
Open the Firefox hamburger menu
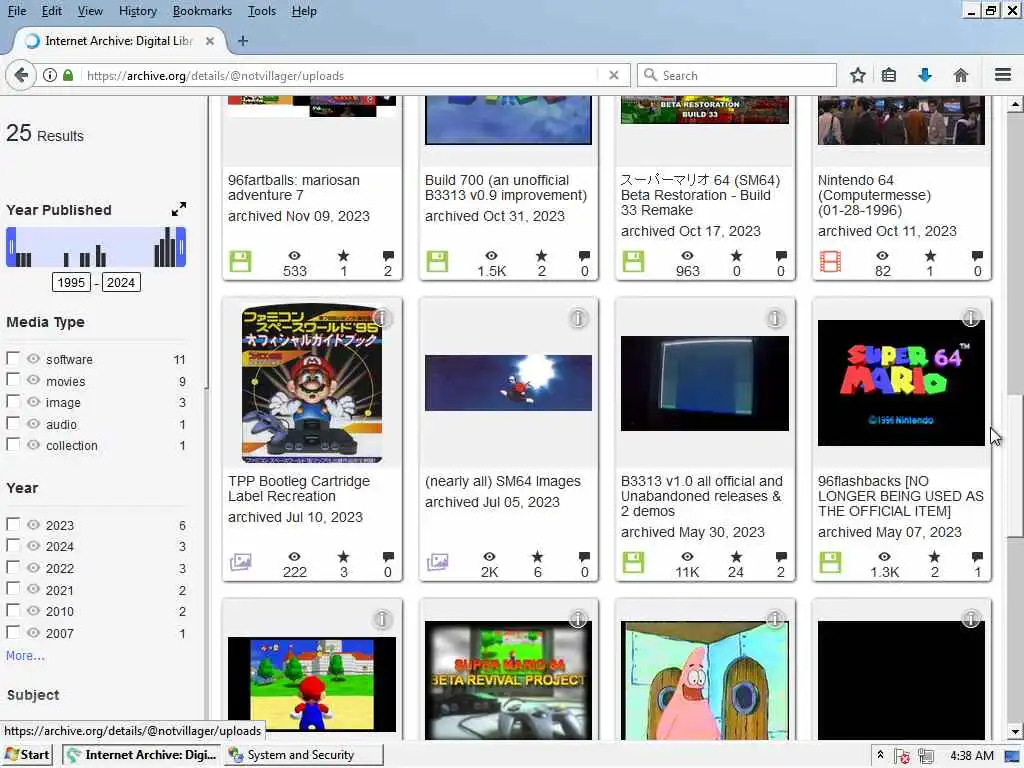coord(1002,75)
